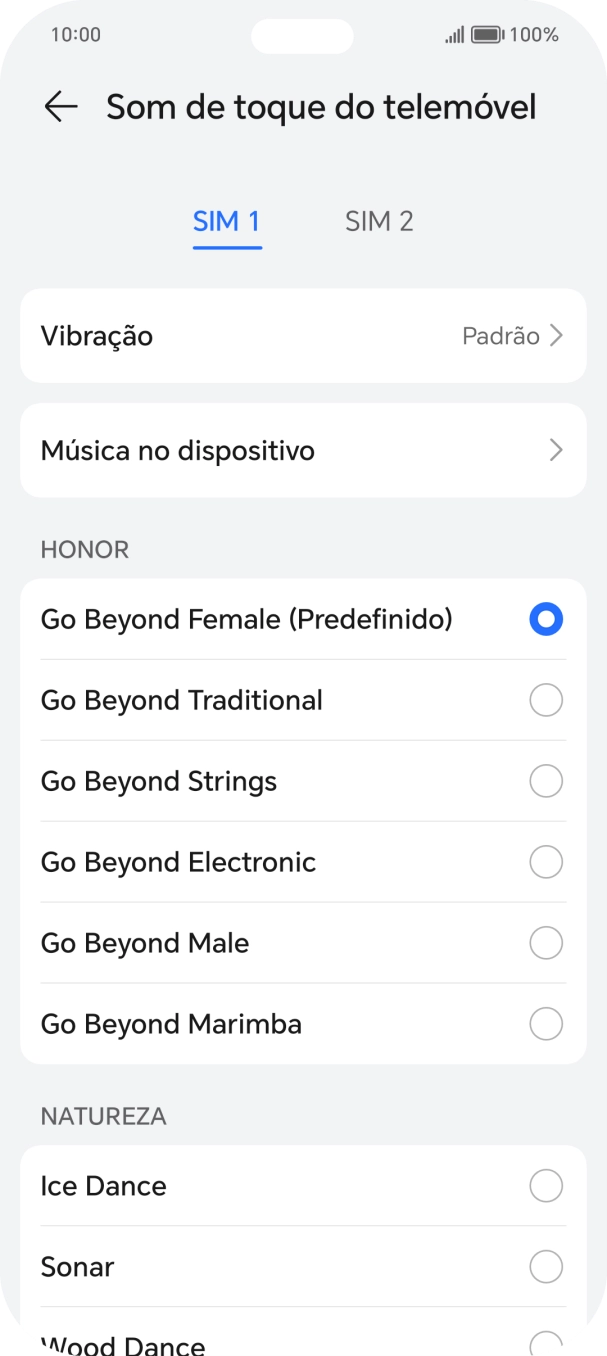Expand Música no dispositivo with its chevron

(556, 450)
